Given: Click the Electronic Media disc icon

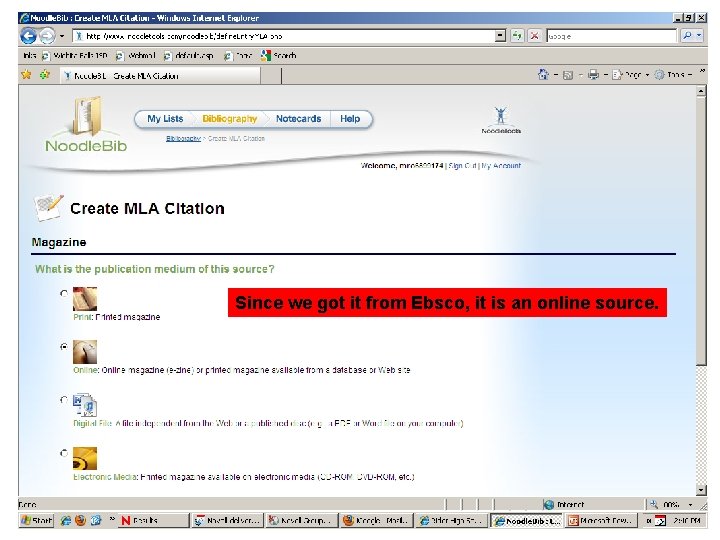Looking at the screenshot, I should tap(85, 459).
